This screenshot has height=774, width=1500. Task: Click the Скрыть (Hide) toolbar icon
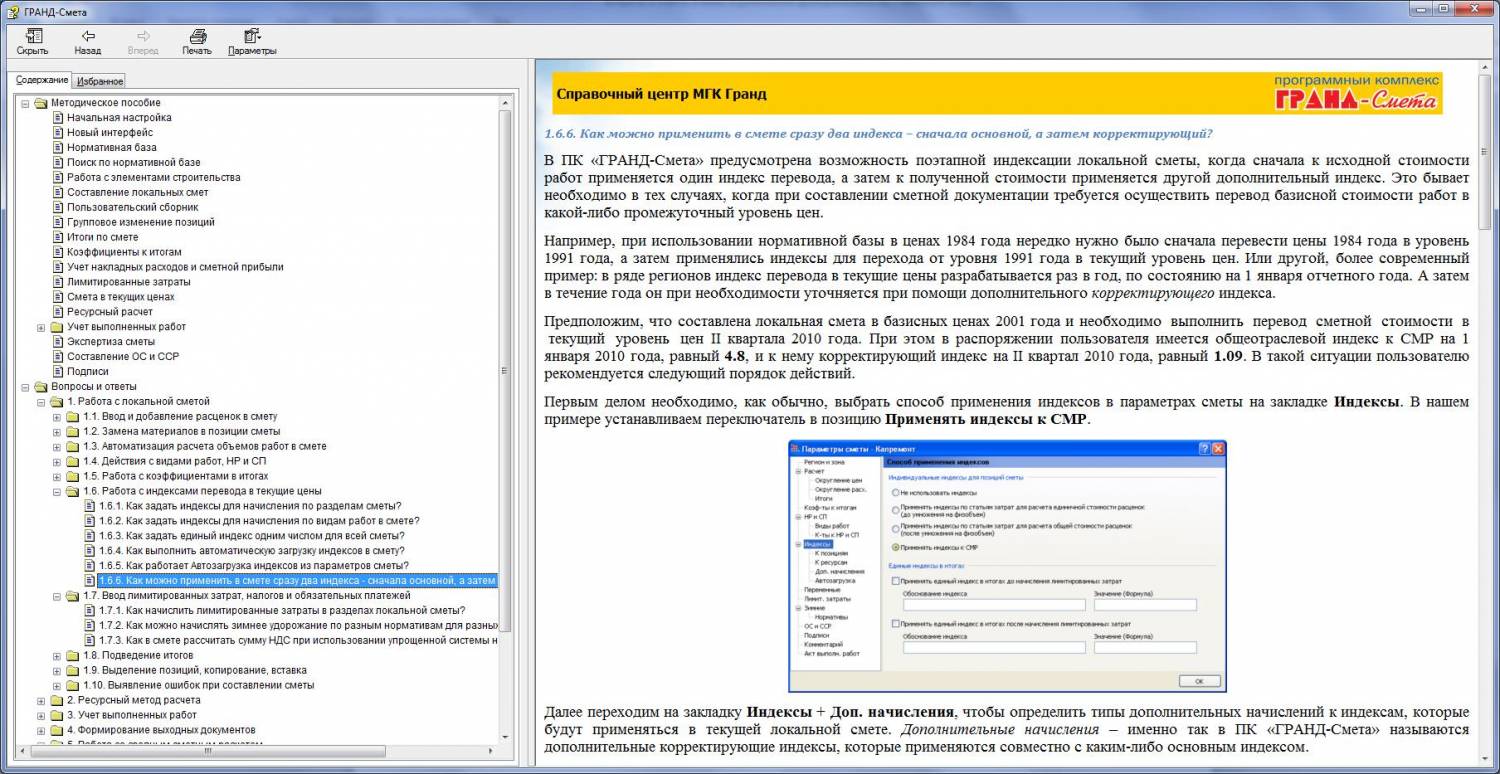point(32,36)
